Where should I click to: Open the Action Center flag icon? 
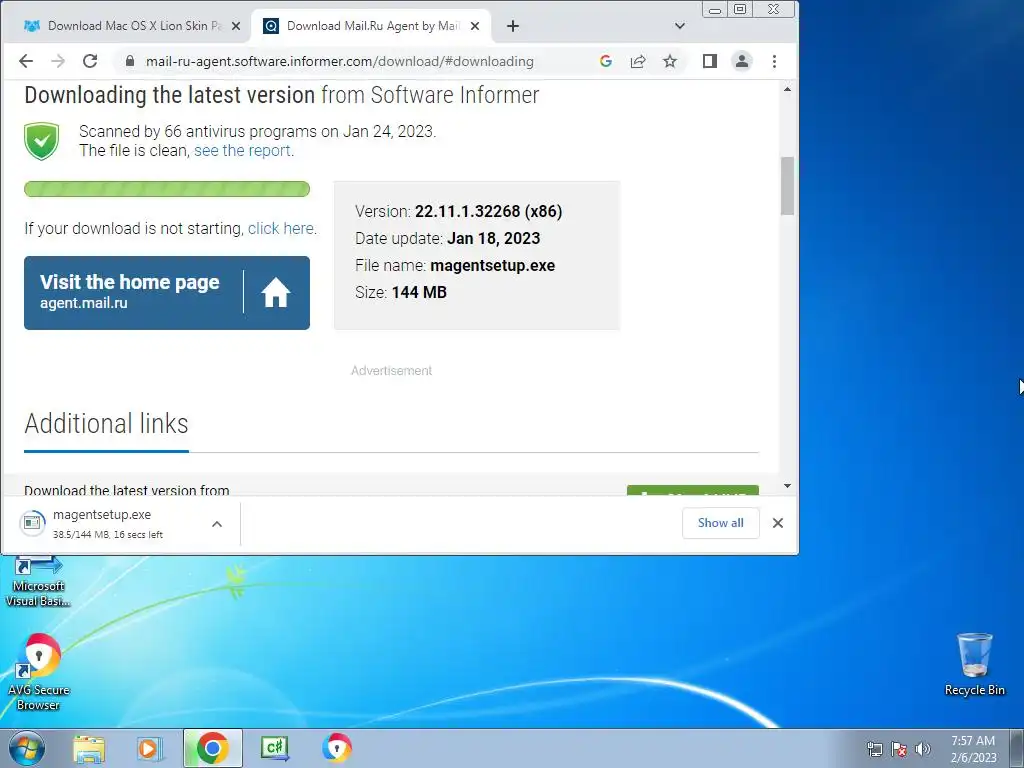click(899, 749)
